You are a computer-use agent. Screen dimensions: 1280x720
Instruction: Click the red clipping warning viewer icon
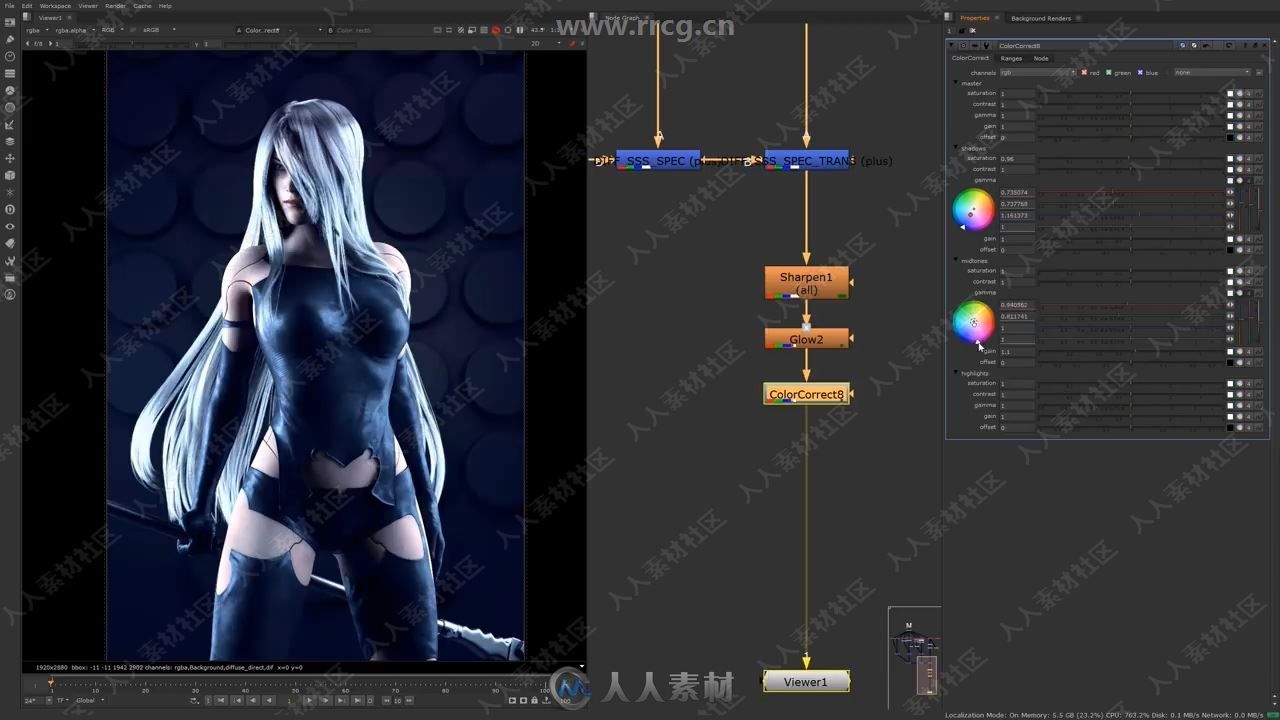pyautogui.click(x=496, y=30)
